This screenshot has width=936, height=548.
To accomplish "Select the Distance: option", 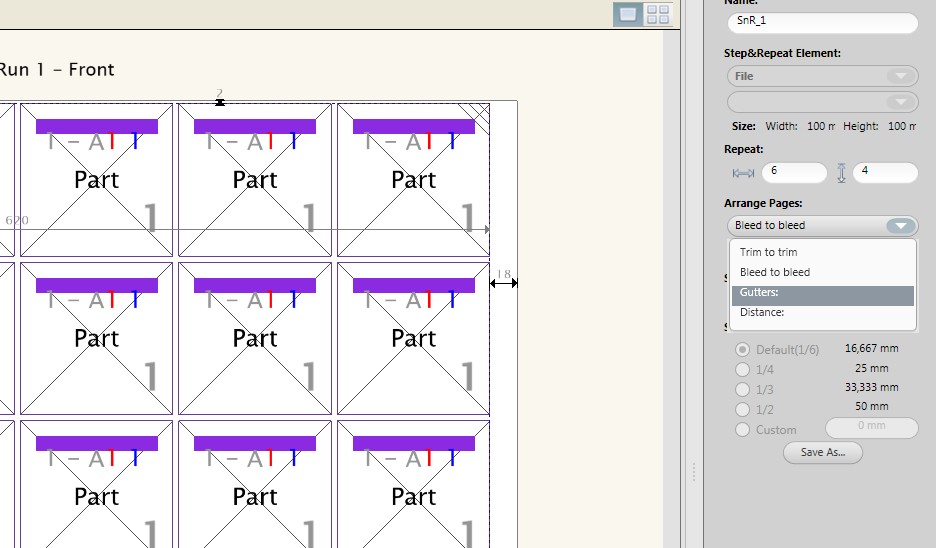I will coord(823,312).
